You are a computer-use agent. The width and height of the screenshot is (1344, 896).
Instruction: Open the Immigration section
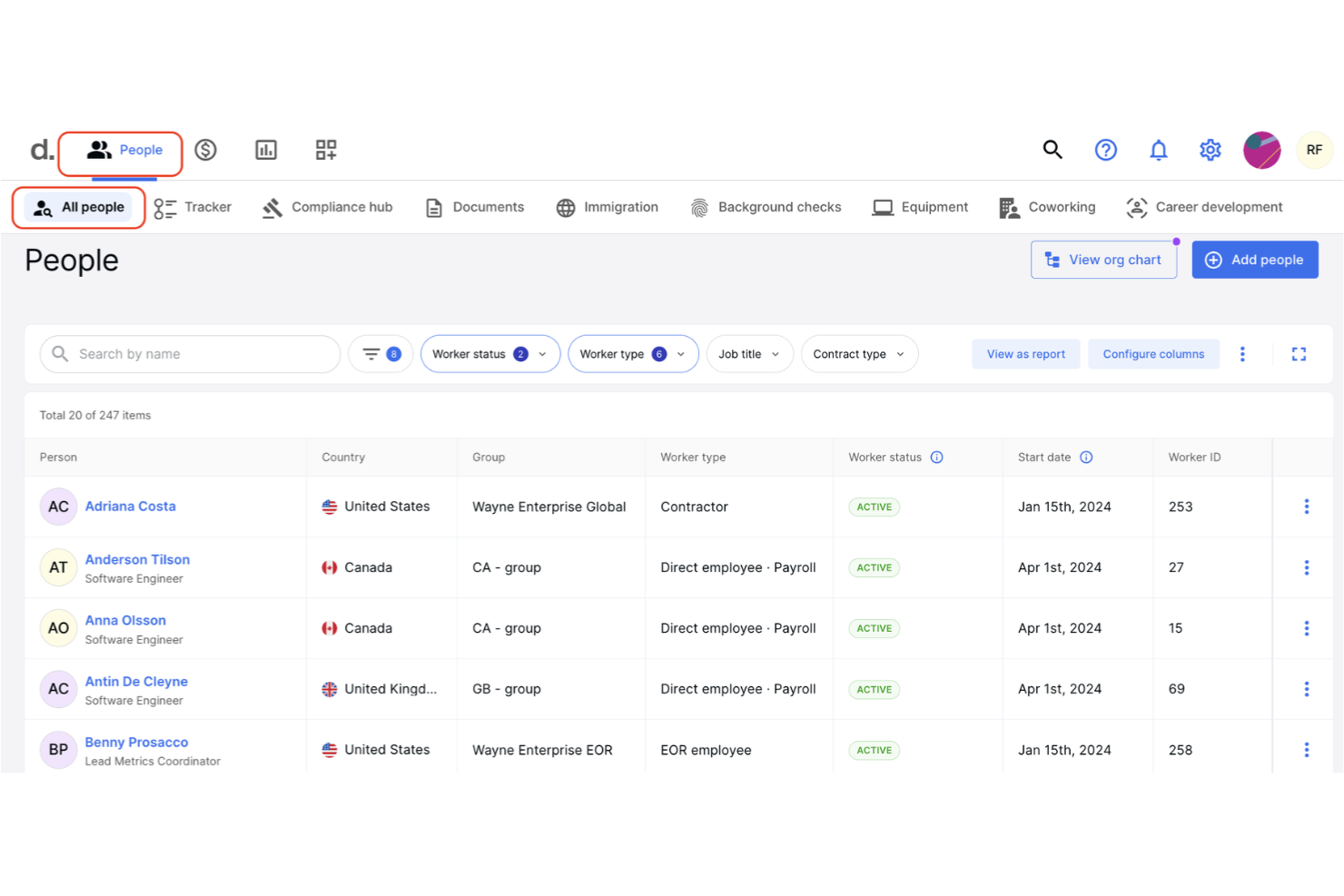point(607,207)
